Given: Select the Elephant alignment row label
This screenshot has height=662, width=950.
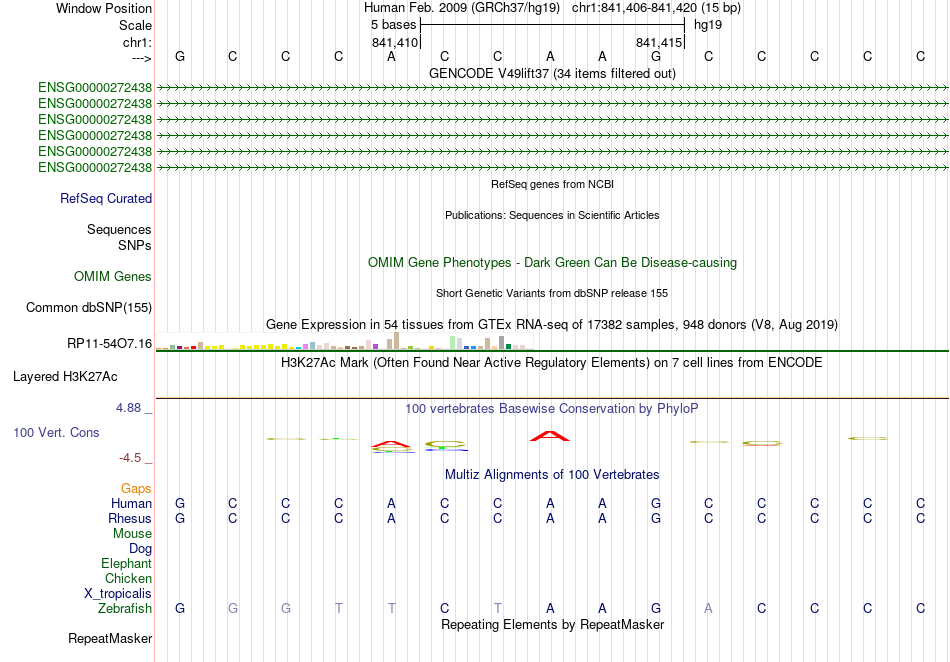Looking at the screenshot, I should coord(127,563).
